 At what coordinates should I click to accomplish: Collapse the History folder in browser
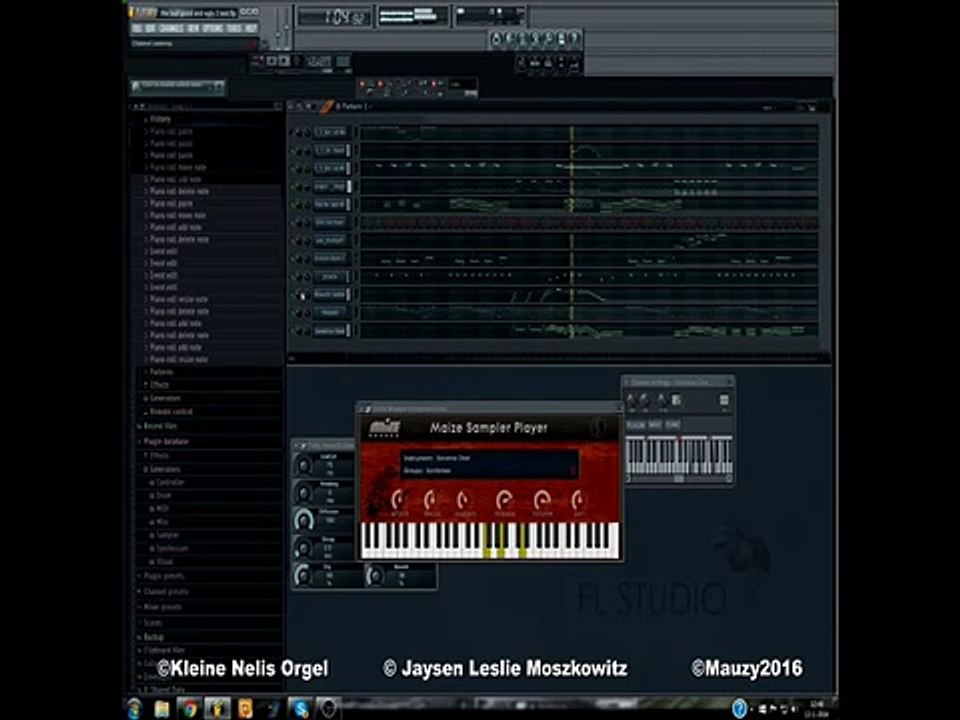159,119
